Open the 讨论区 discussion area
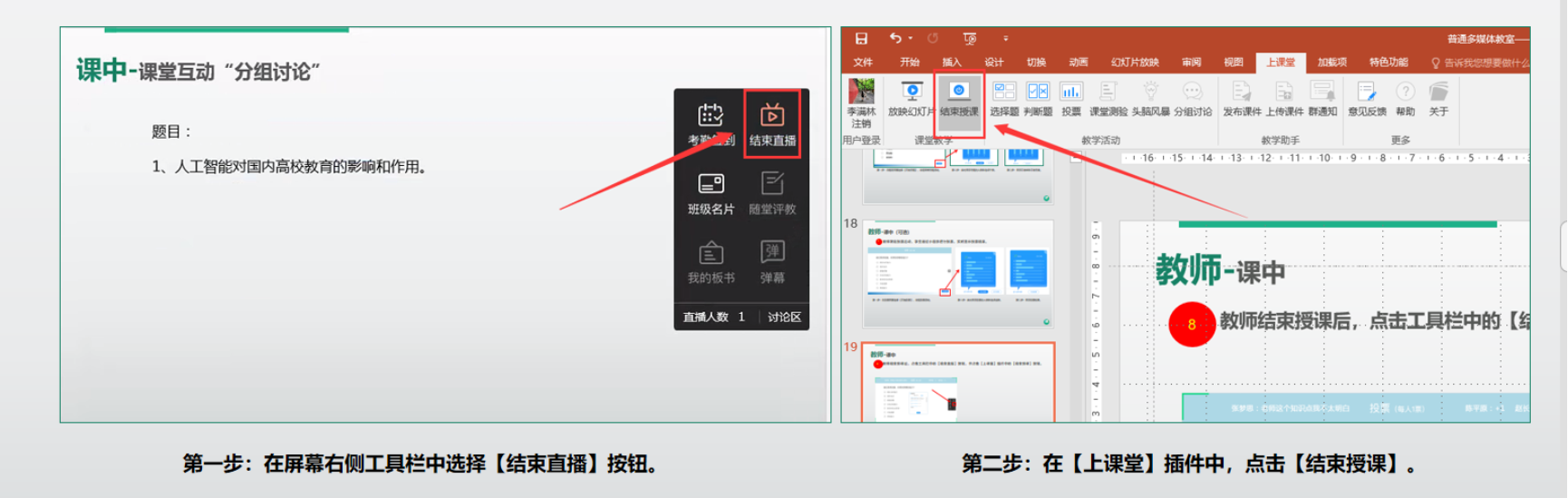1568x498 pixels. tap(784, 317)
